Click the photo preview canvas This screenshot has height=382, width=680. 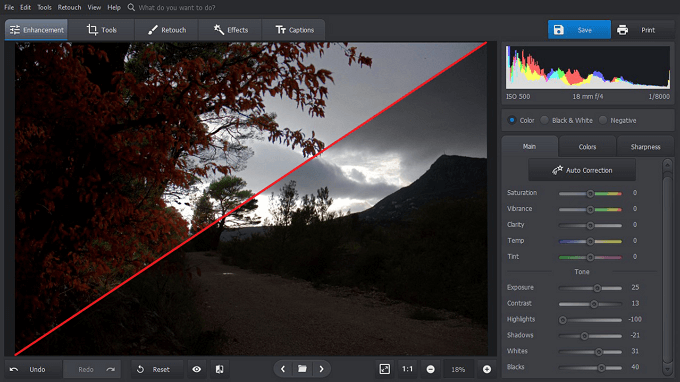pyautogui.click(x=251, y=199)
